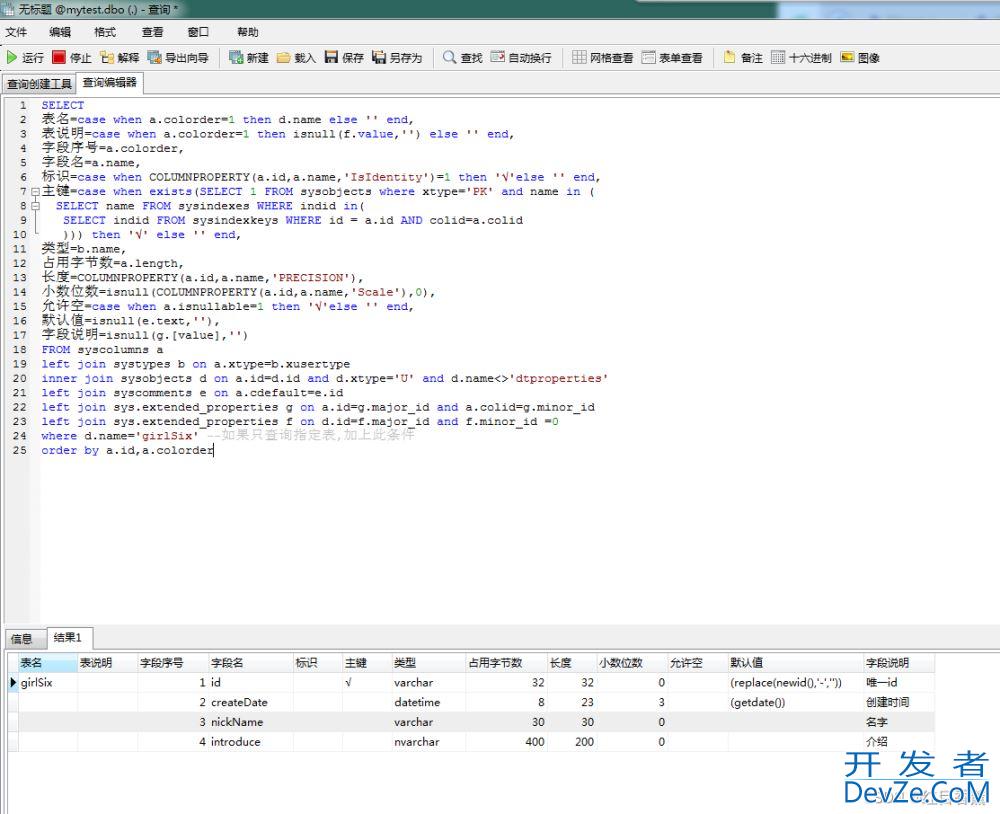Screen dimensions: 1000x814
Task: Select the girlSix table name cell
Action: pyautogui.click(x=48, y=683)
